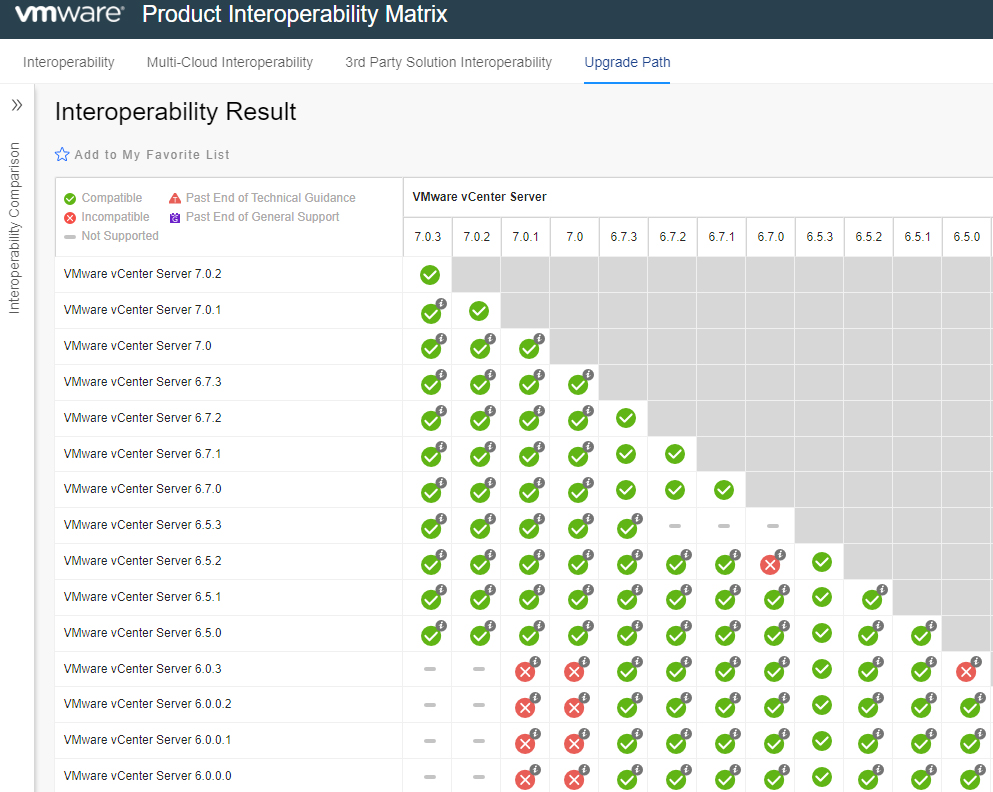Screen dimensions: 993x792
Task: Select the row label VMware vCenter Server 7.0.2
Action: click(142, 274)
